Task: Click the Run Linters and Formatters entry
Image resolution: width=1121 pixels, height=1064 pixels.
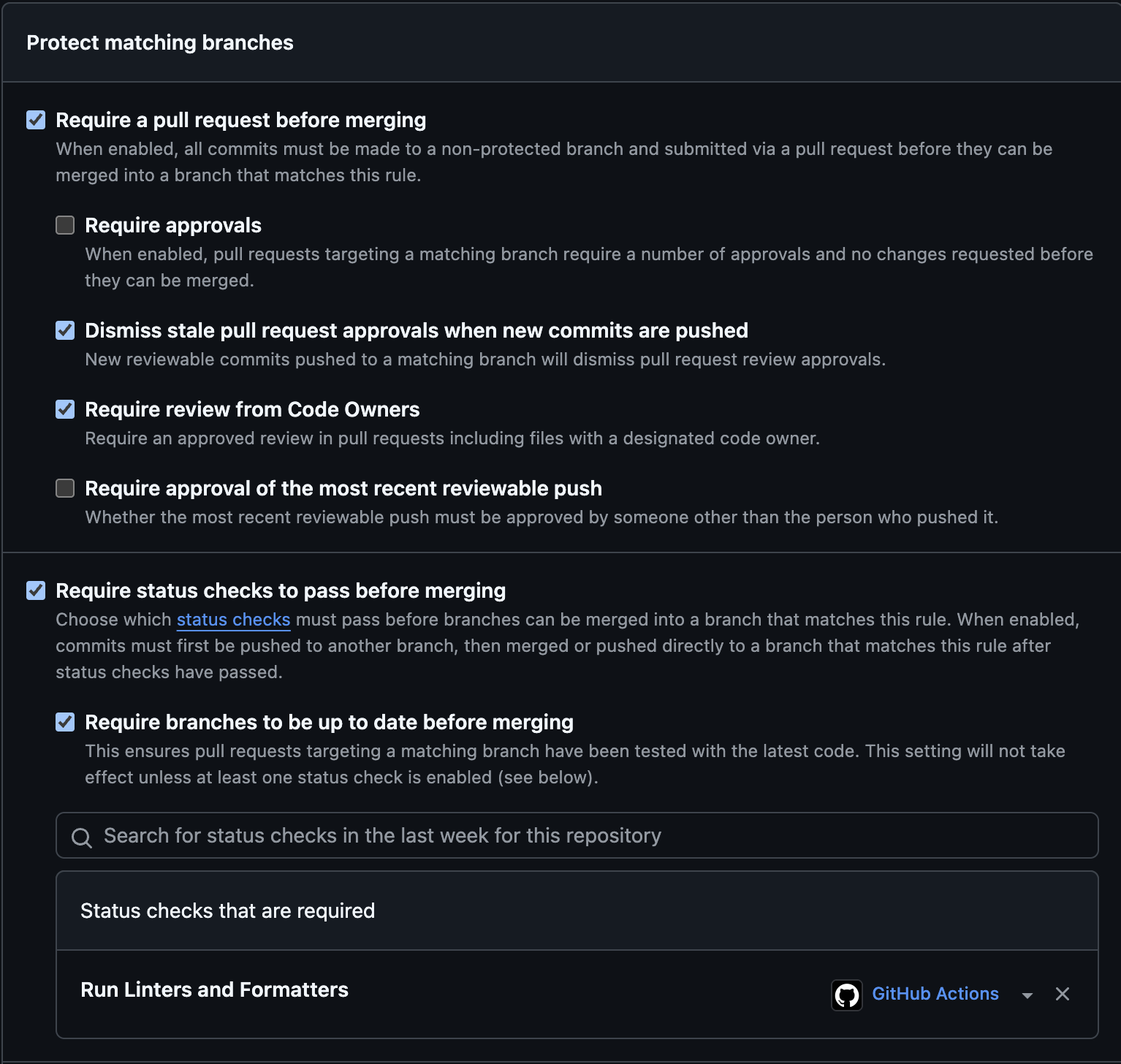Action: [x=214, y=989]
